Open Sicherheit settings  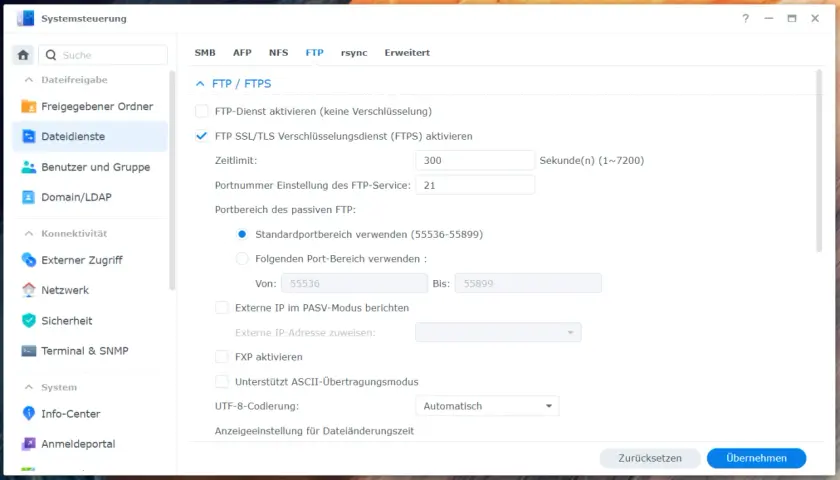click(90, 320)
